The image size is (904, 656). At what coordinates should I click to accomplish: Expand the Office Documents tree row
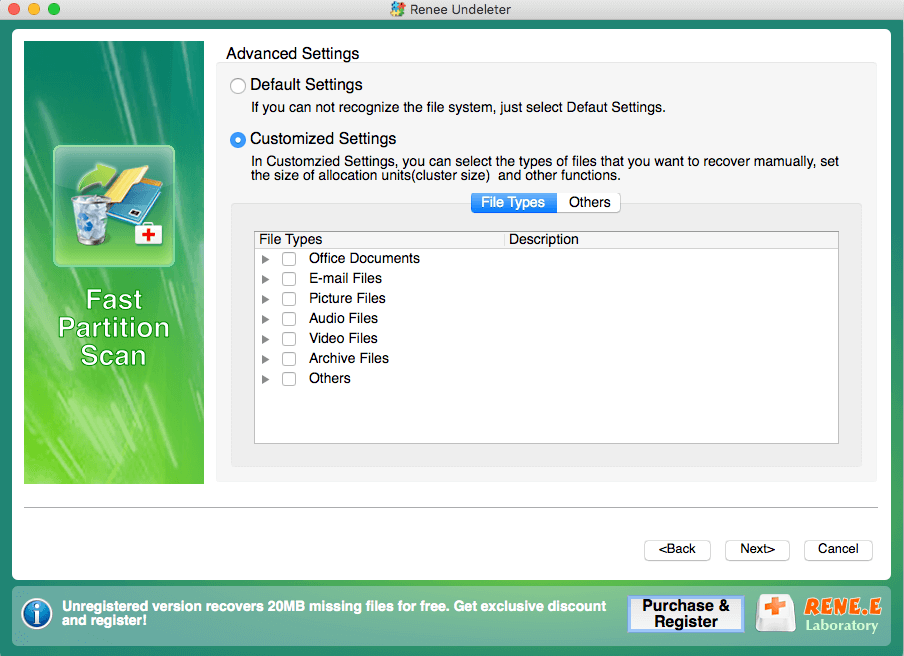[x=265, y=259]
